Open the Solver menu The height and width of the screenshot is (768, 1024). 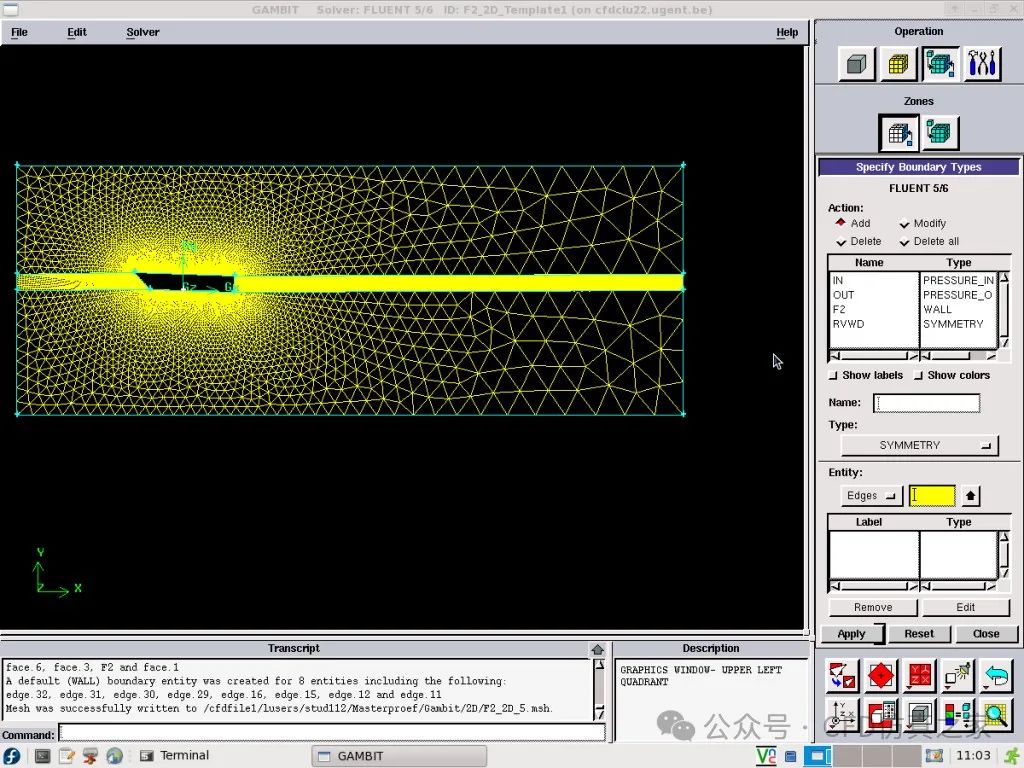(x=143, y=32)
